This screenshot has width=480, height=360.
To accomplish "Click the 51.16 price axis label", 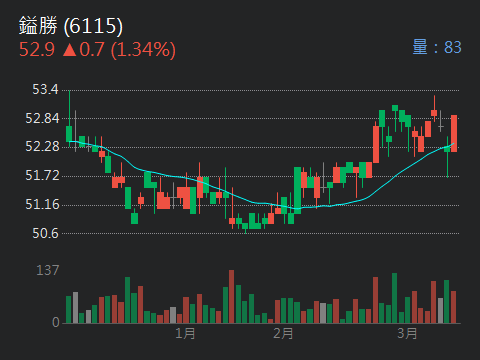I will tap(42, 204).
